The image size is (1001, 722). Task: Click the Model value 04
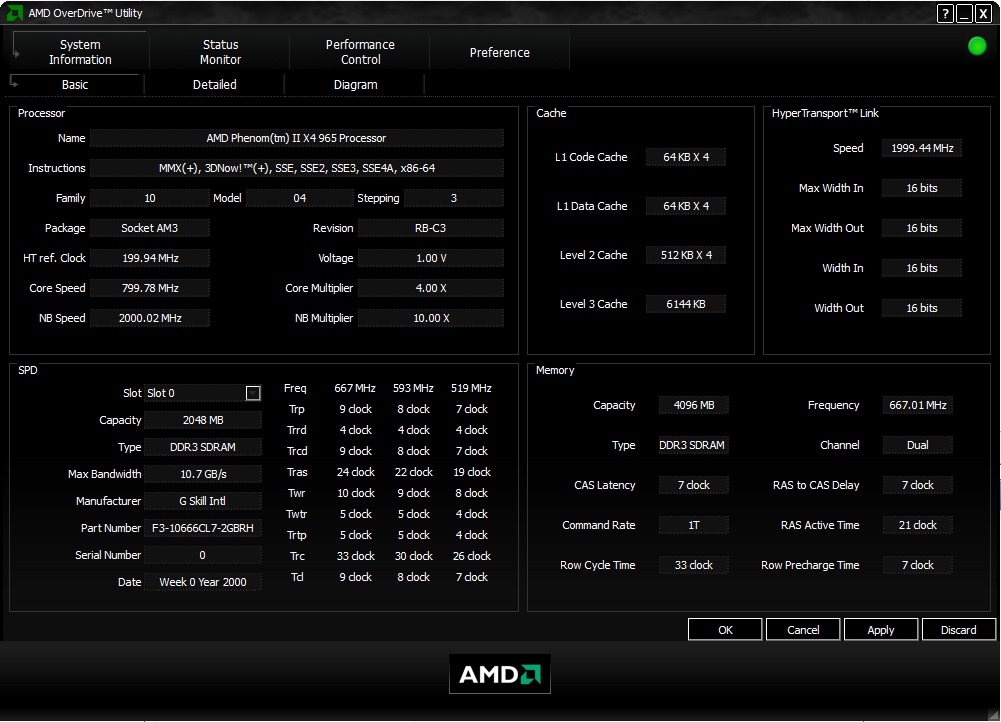[299, 198]
